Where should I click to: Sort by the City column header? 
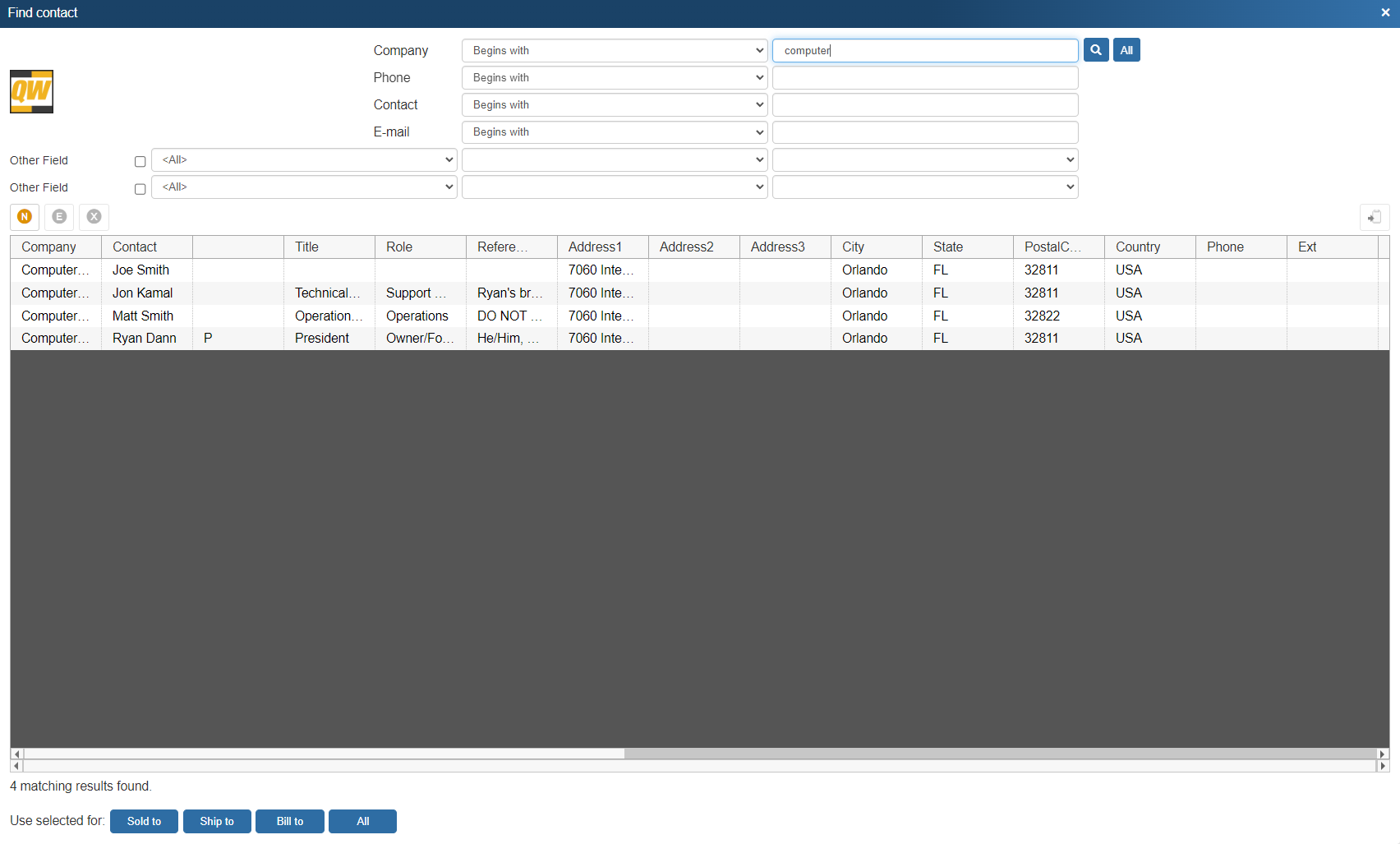pyautogui.click(x=875, y=247)
